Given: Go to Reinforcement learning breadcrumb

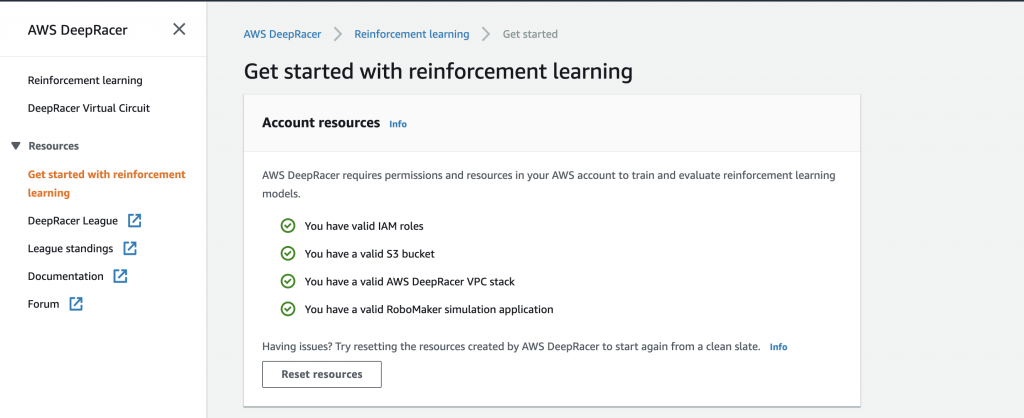Looking at the screenshot, I should point(411,34).
